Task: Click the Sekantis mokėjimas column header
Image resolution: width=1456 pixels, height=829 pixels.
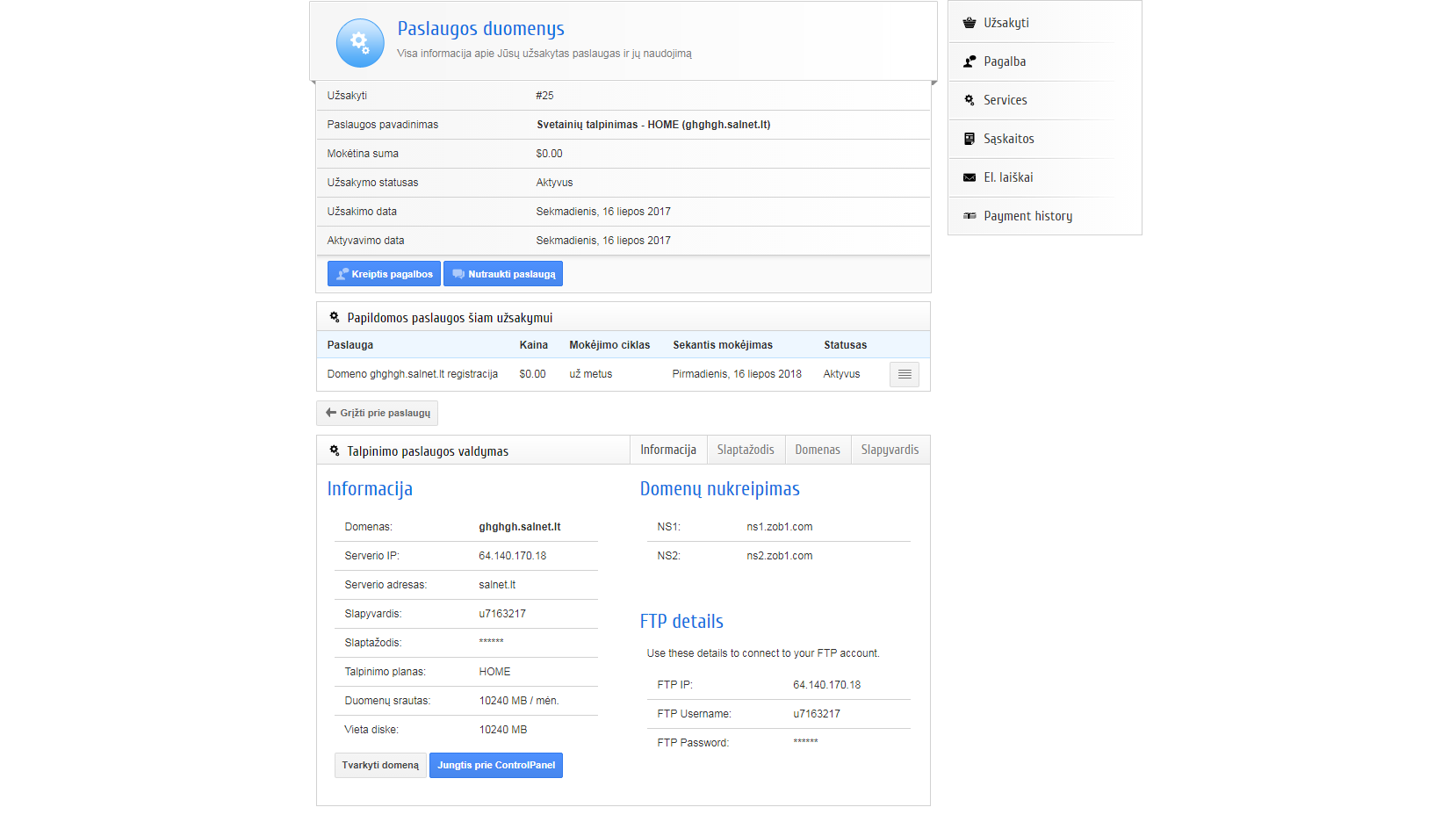Action: pyautogui.click(x=723, y=345)
